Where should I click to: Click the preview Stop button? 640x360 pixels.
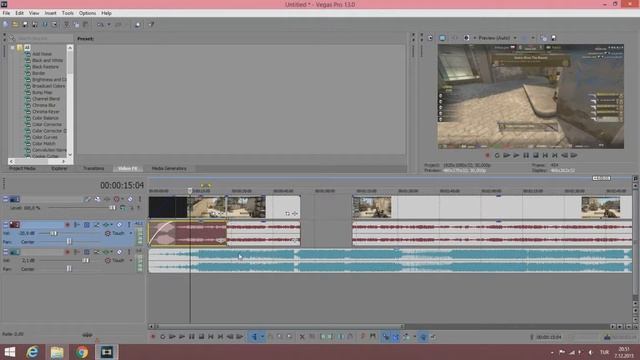coord(536,155)
